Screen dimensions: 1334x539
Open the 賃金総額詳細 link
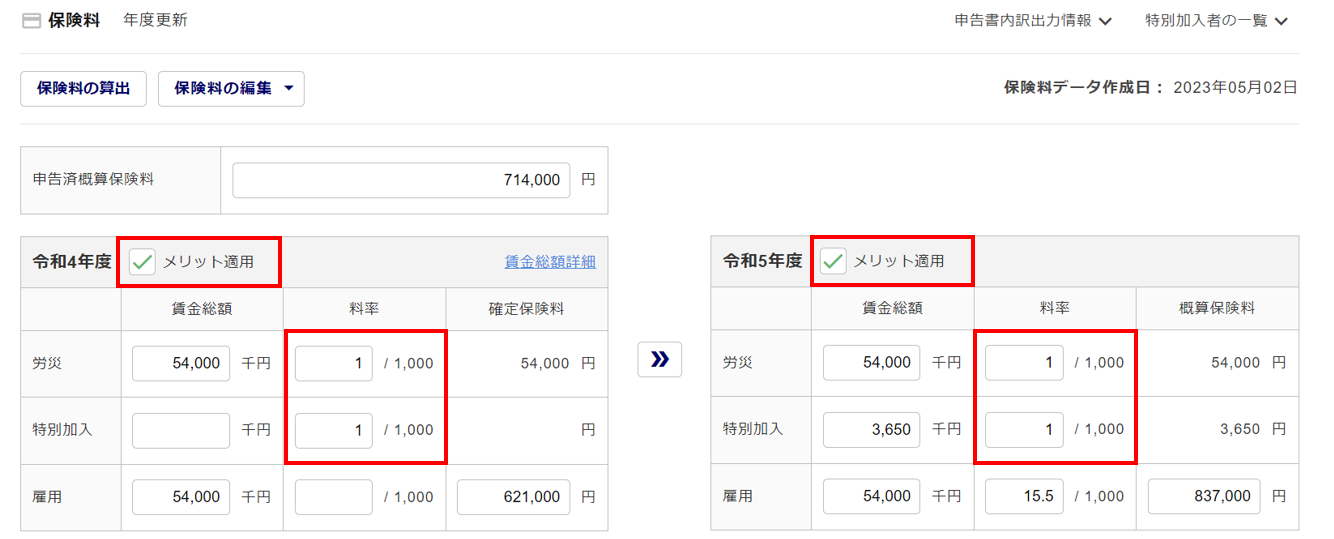(550, 262)
